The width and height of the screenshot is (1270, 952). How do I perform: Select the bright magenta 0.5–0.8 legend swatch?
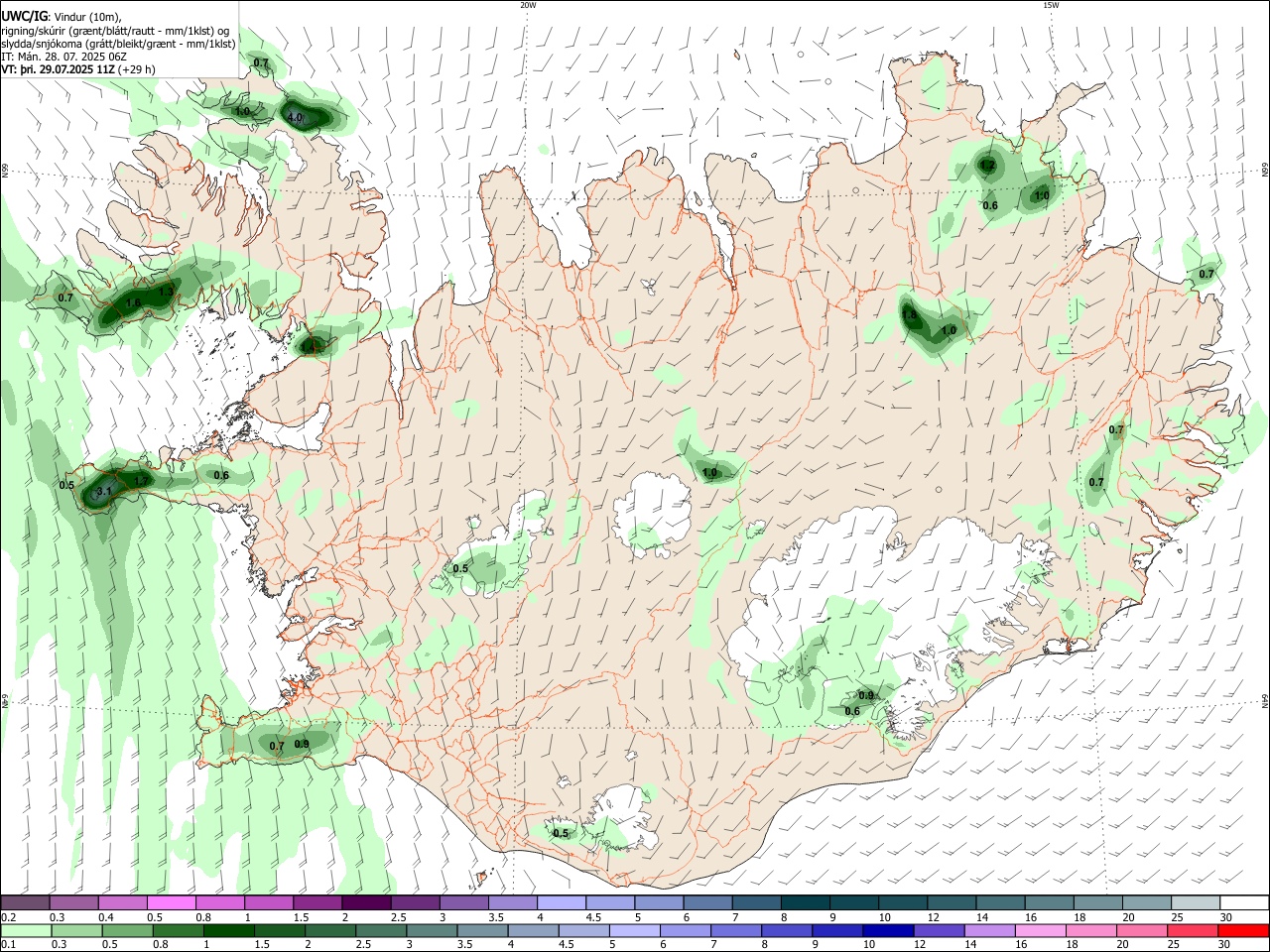pos(171,903)
